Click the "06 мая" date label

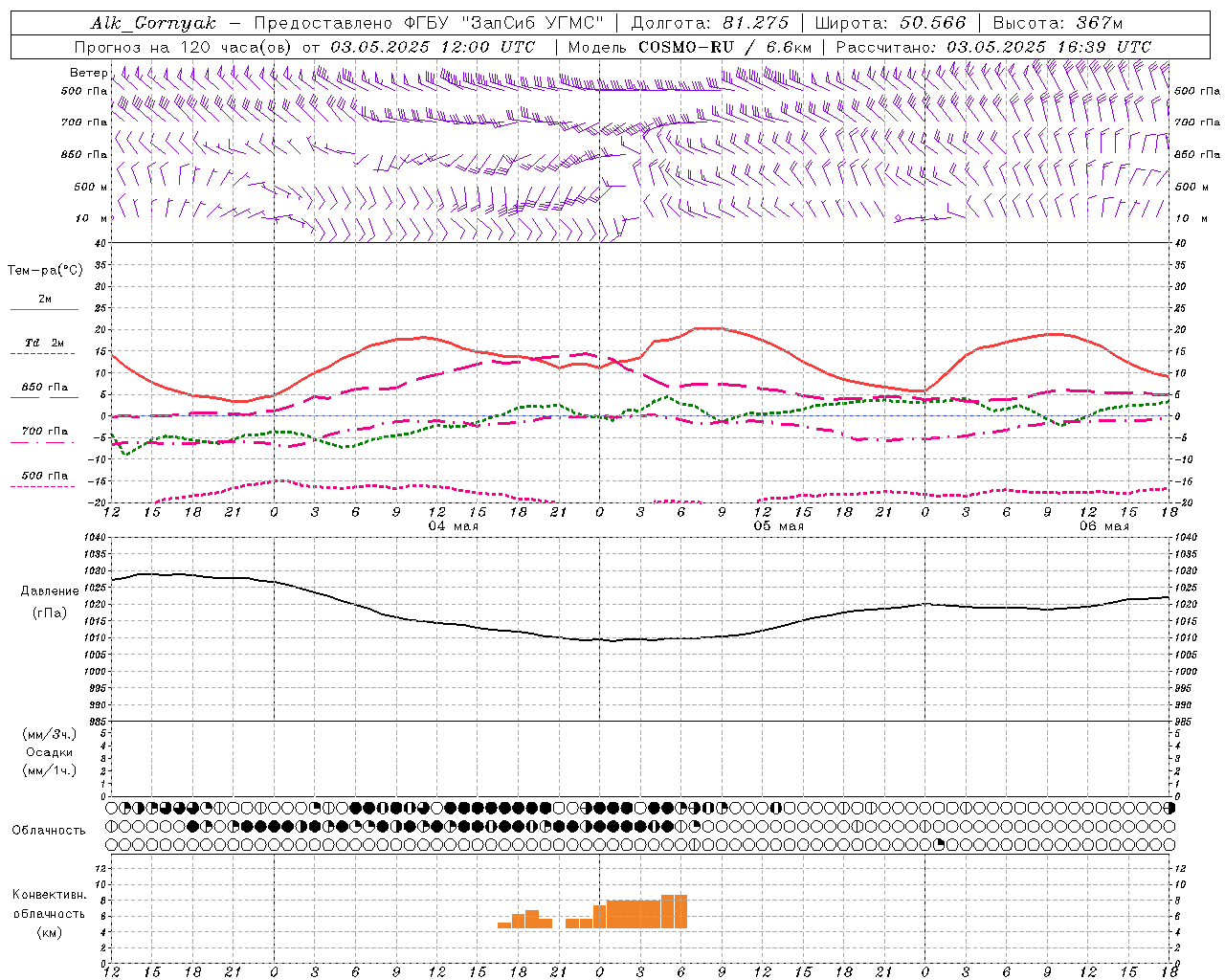pyautogui.click(x=1104, y=525)
